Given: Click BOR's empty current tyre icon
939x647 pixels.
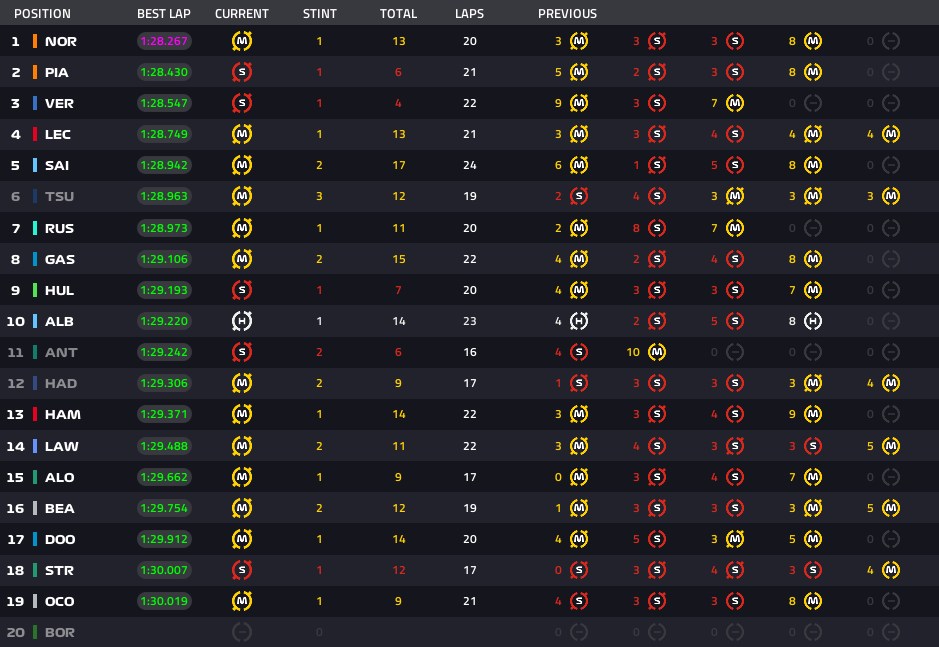Looking at the screenshot, I should (x=242, y=632).
